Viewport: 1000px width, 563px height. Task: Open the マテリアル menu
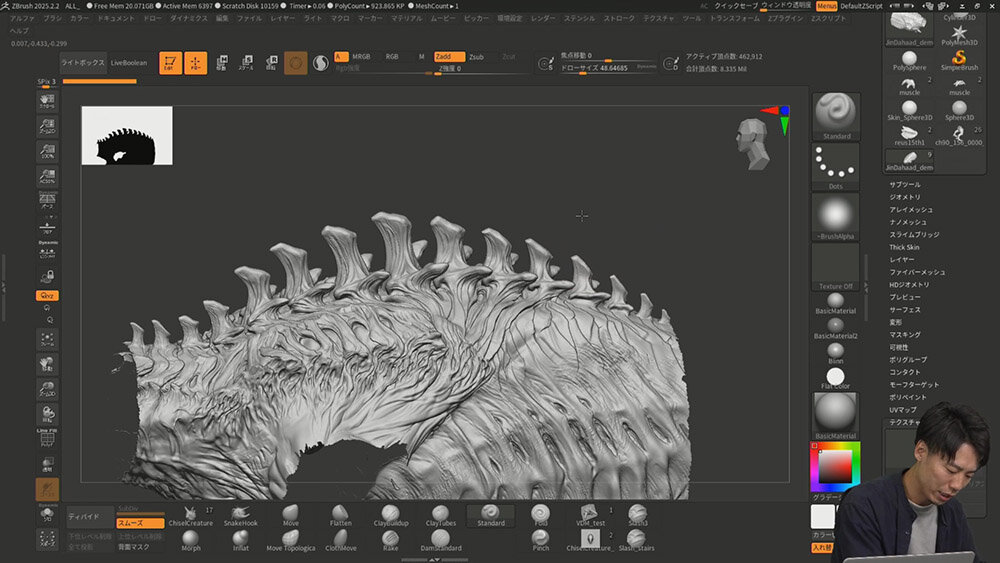point(406,18)
